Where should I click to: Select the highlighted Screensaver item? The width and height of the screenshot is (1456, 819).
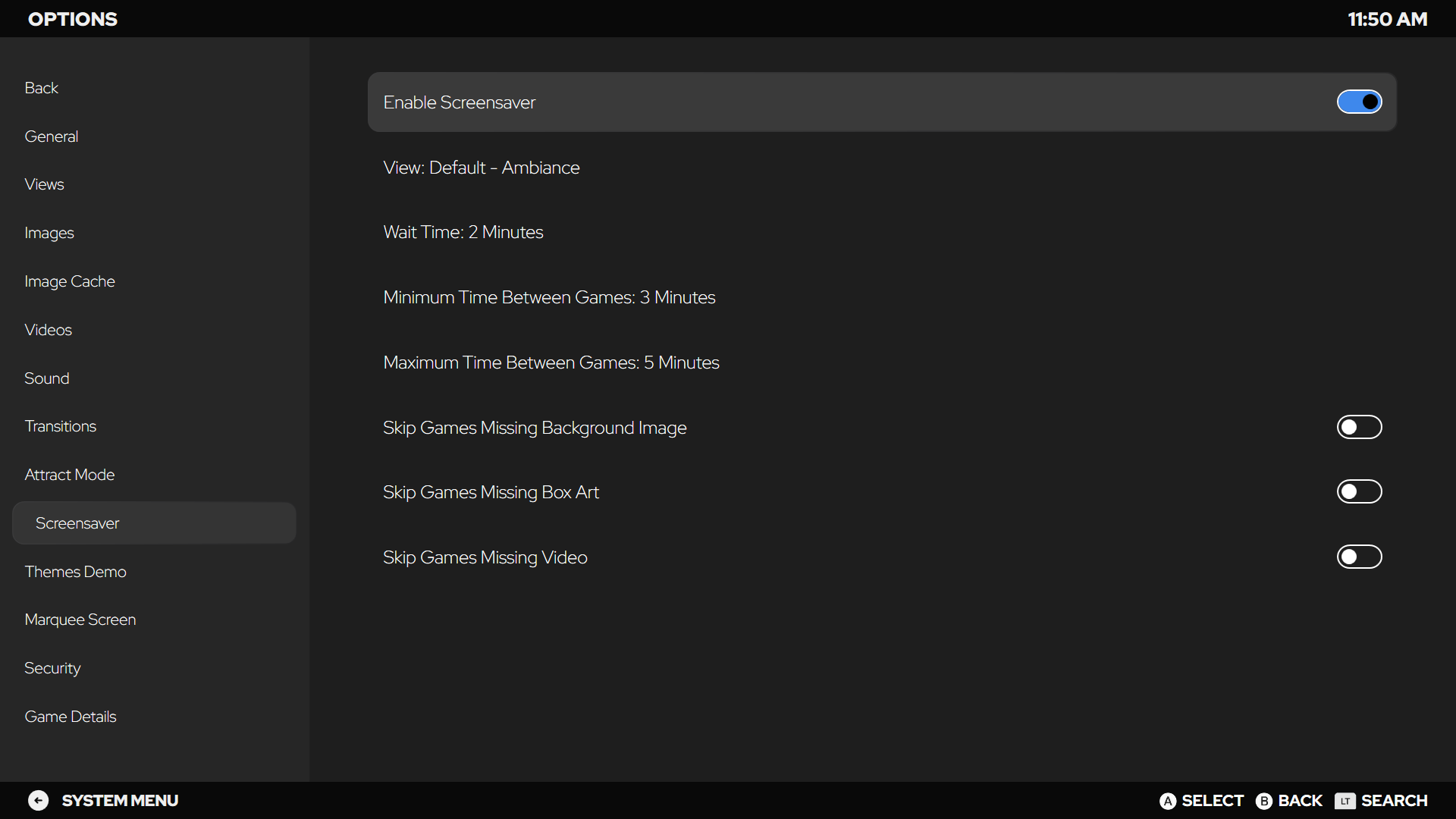tap(154, 523)
